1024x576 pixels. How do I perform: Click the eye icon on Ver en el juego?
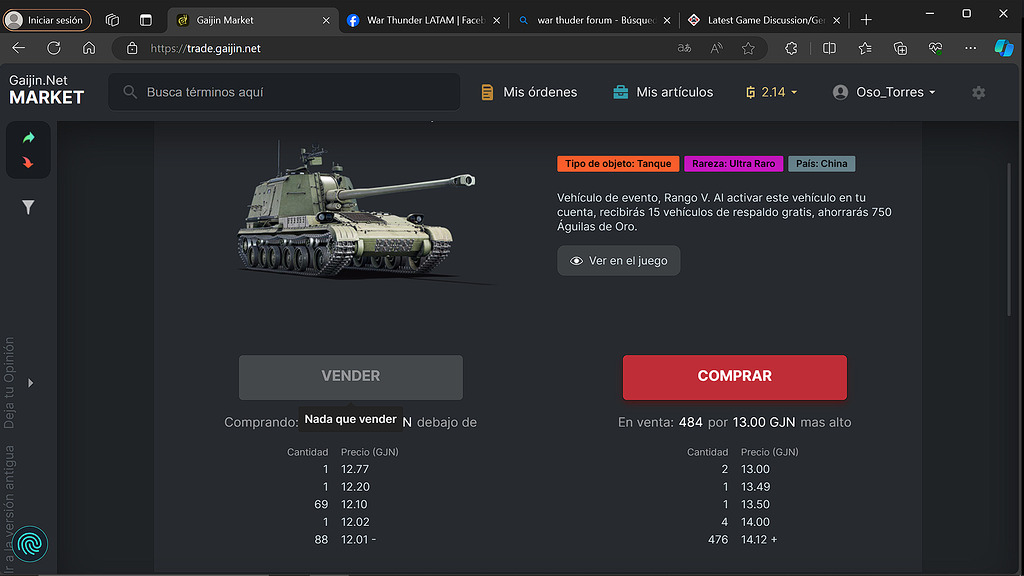pos(575,260)
